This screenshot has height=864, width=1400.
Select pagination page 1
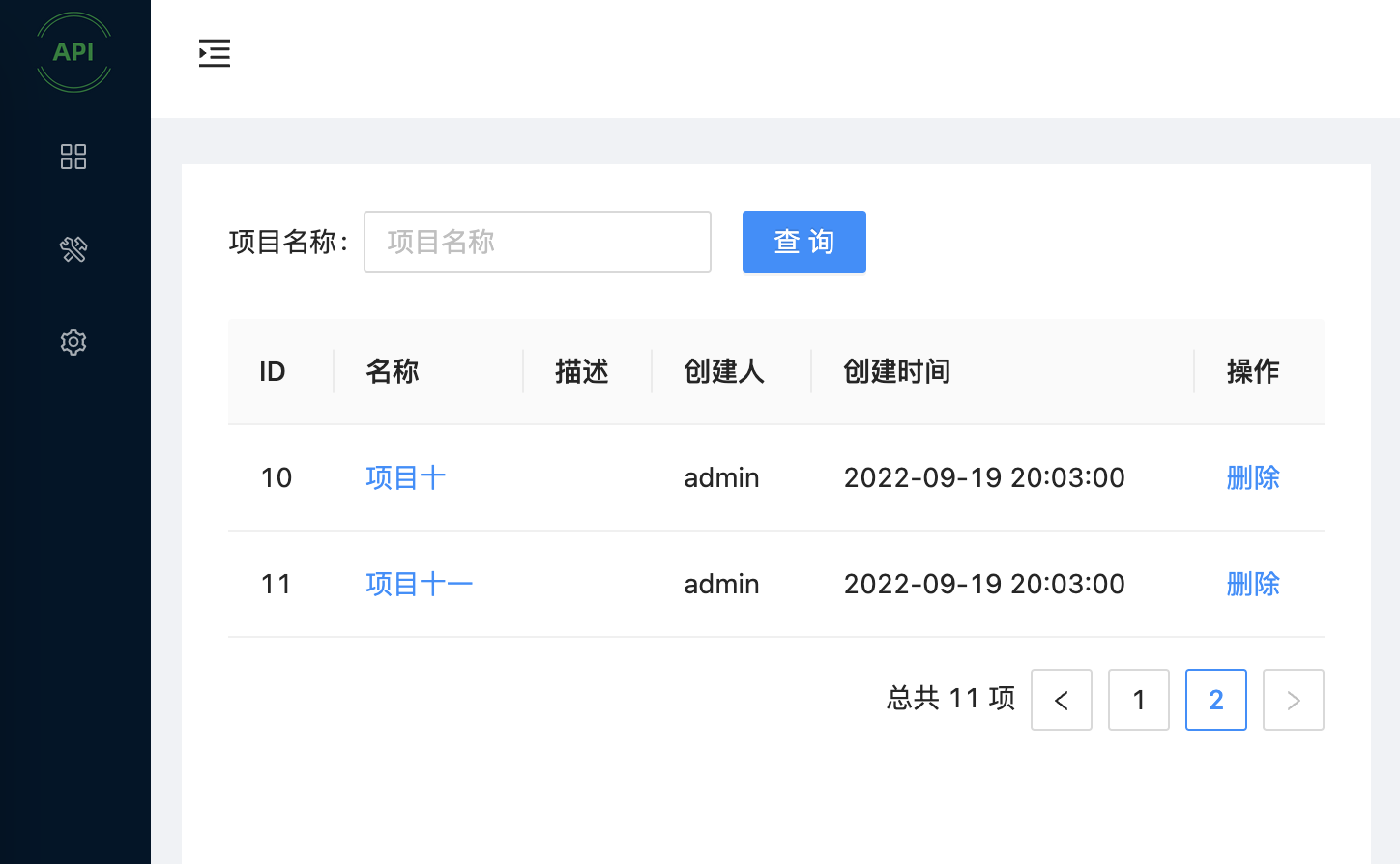point(1139,700)
